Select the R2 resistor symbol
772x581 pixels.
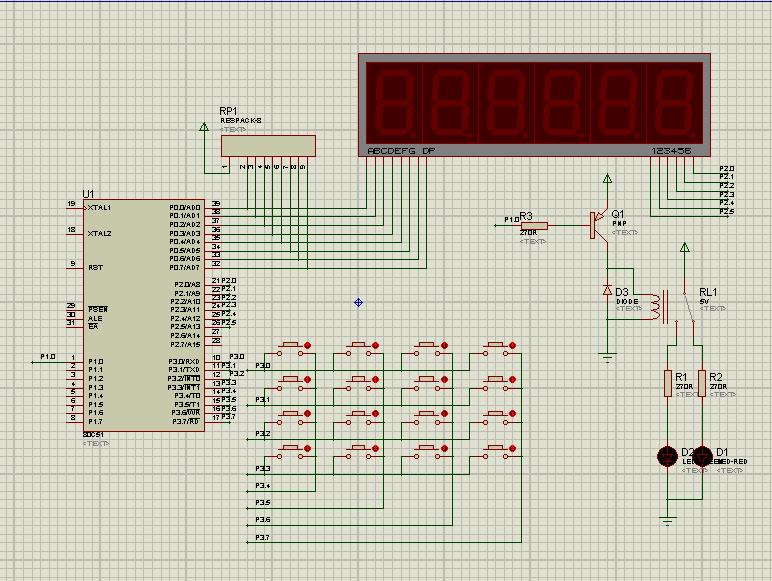(x=702, y=384)
